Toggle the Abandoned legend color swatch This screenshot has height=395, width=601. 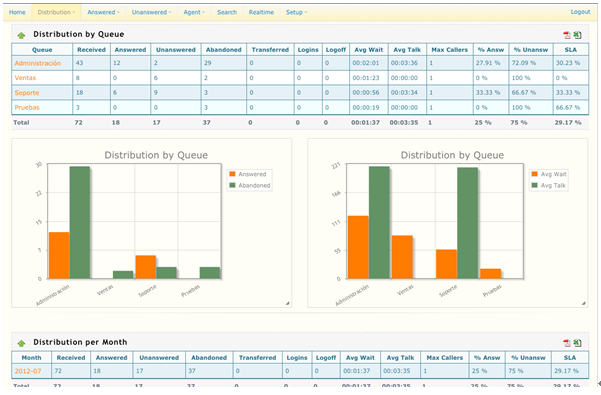coord(232,185)
